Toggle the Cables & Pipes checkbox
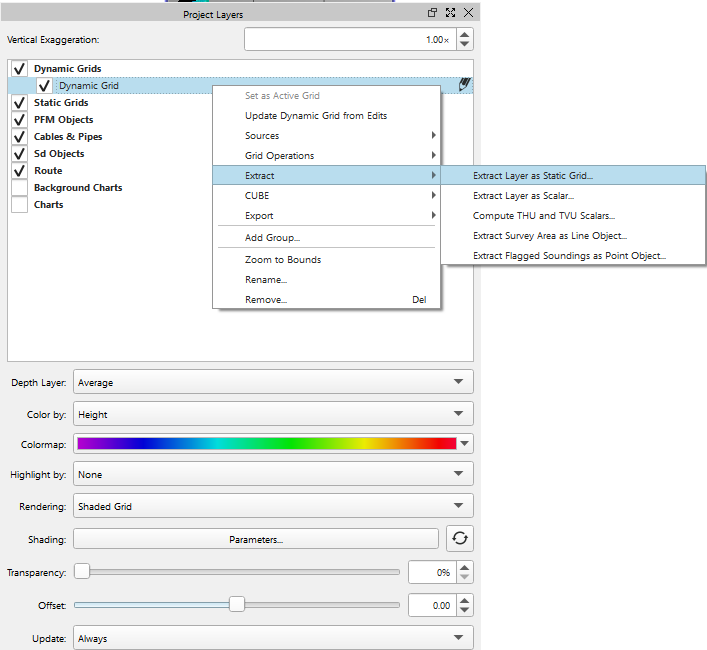707x650 pixels. (x=19, y=137)
